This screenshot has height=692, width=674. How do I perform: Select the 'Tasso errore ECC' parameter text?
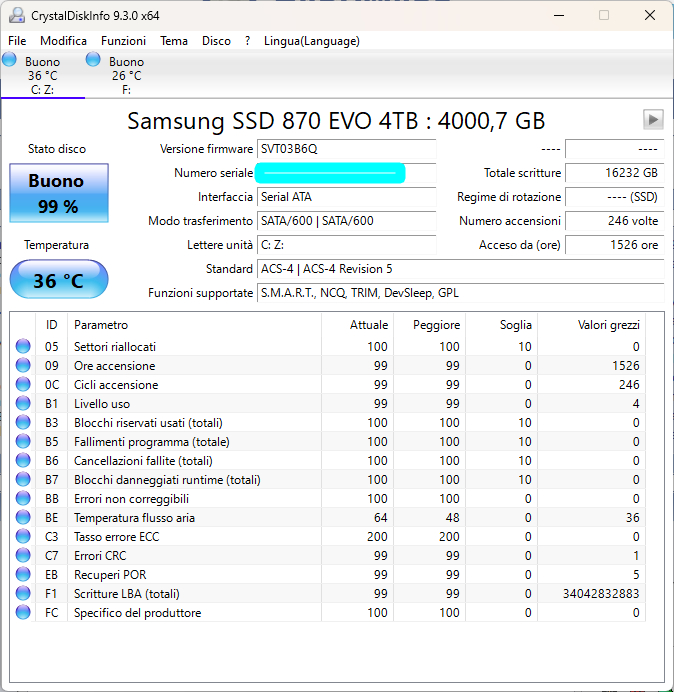pyautogui.click(x=117, y=537)
